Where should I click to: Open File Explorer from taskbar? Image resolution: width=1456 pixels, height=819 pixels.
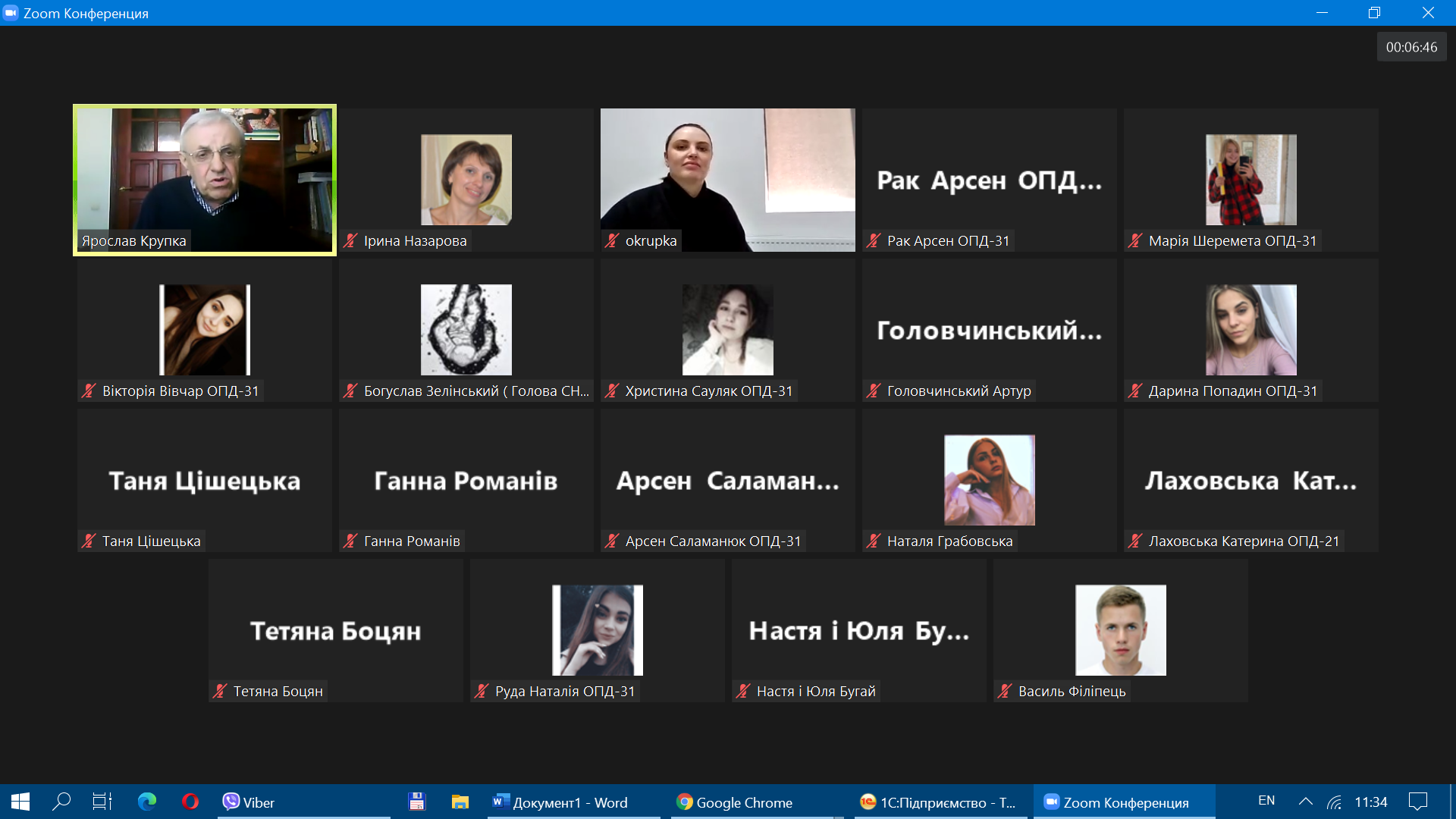point(460,802)
